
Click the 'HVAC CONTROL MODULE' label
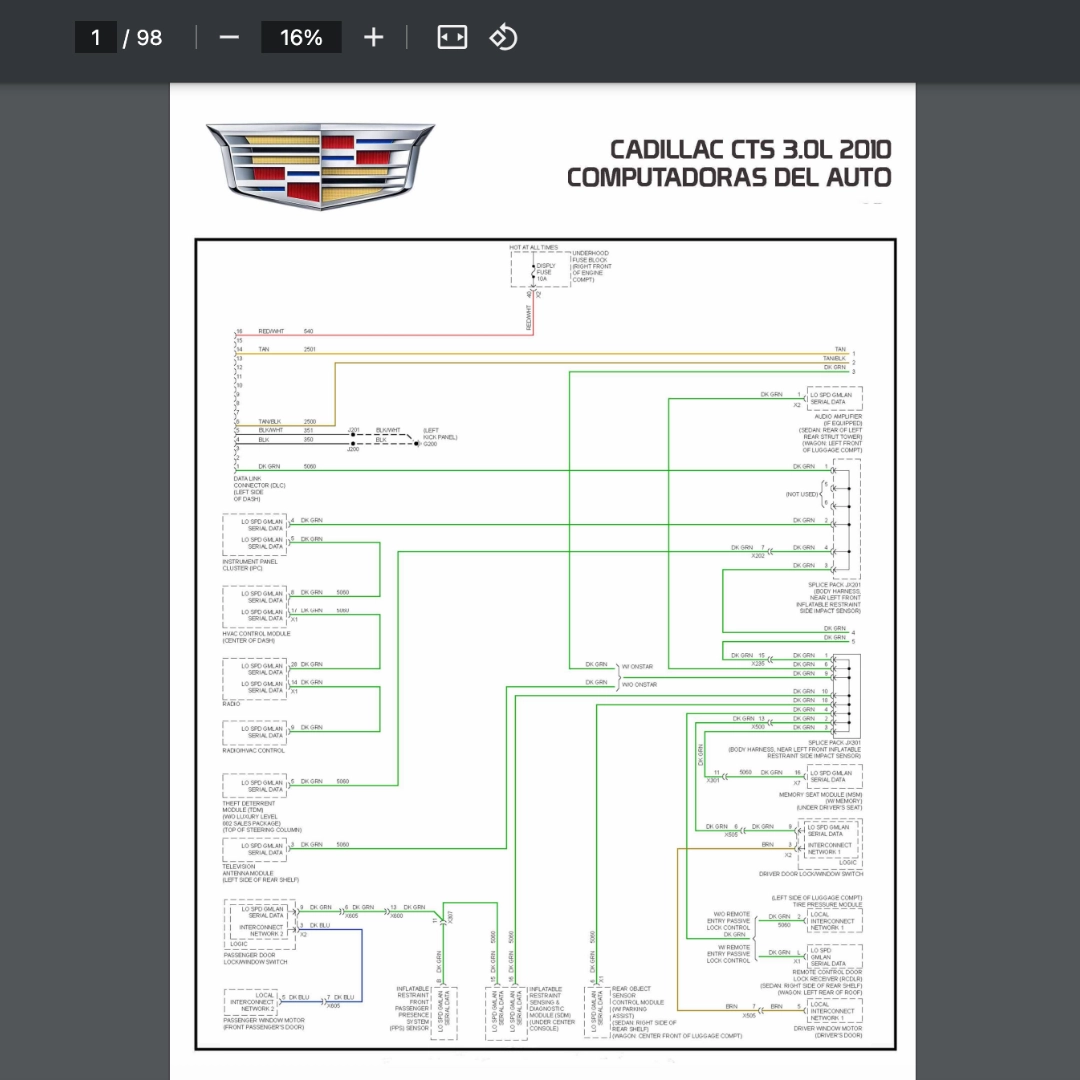[256, 634]
